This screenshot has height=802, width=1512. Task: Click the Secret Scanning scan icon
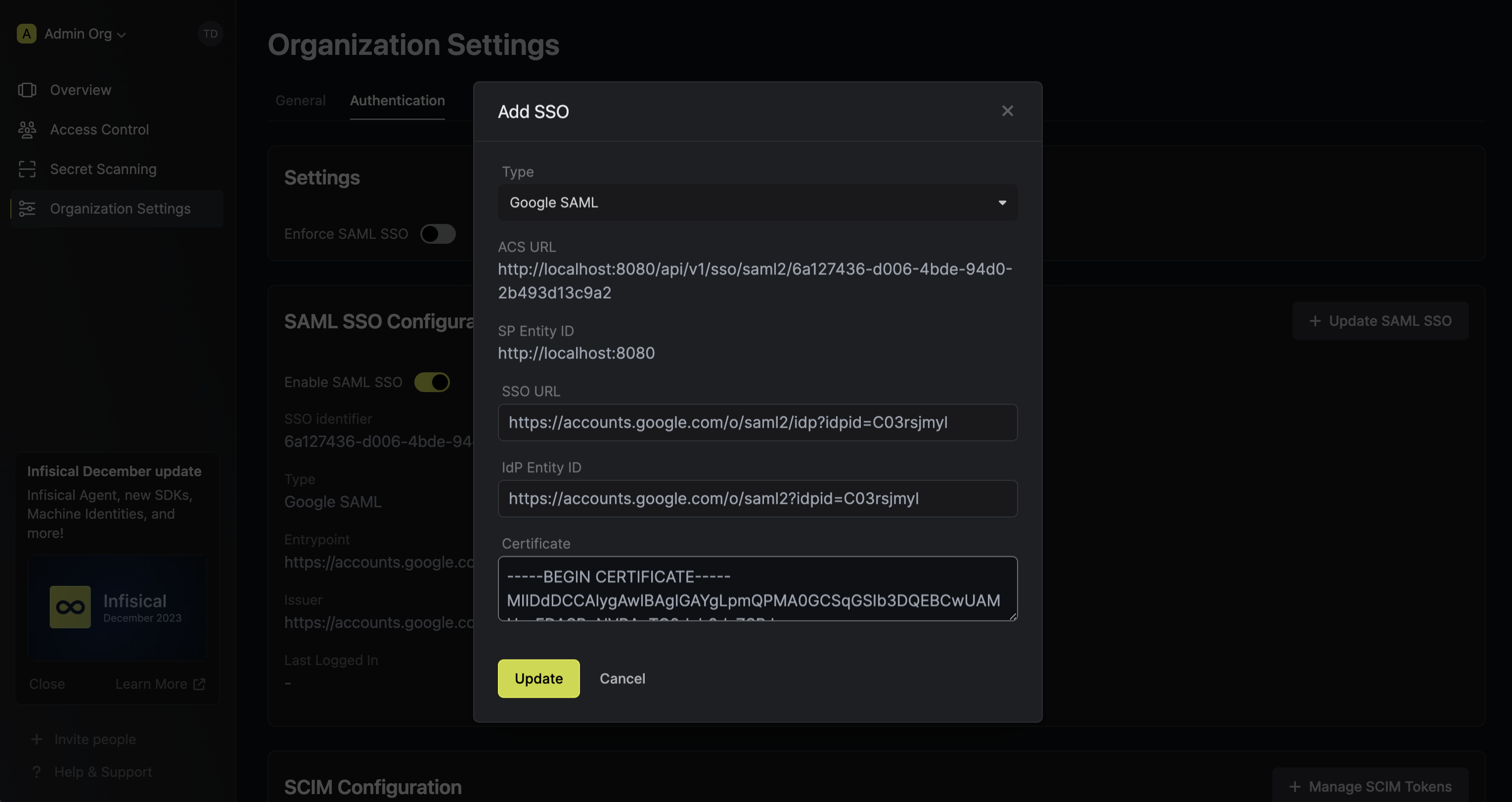[27, 169]
